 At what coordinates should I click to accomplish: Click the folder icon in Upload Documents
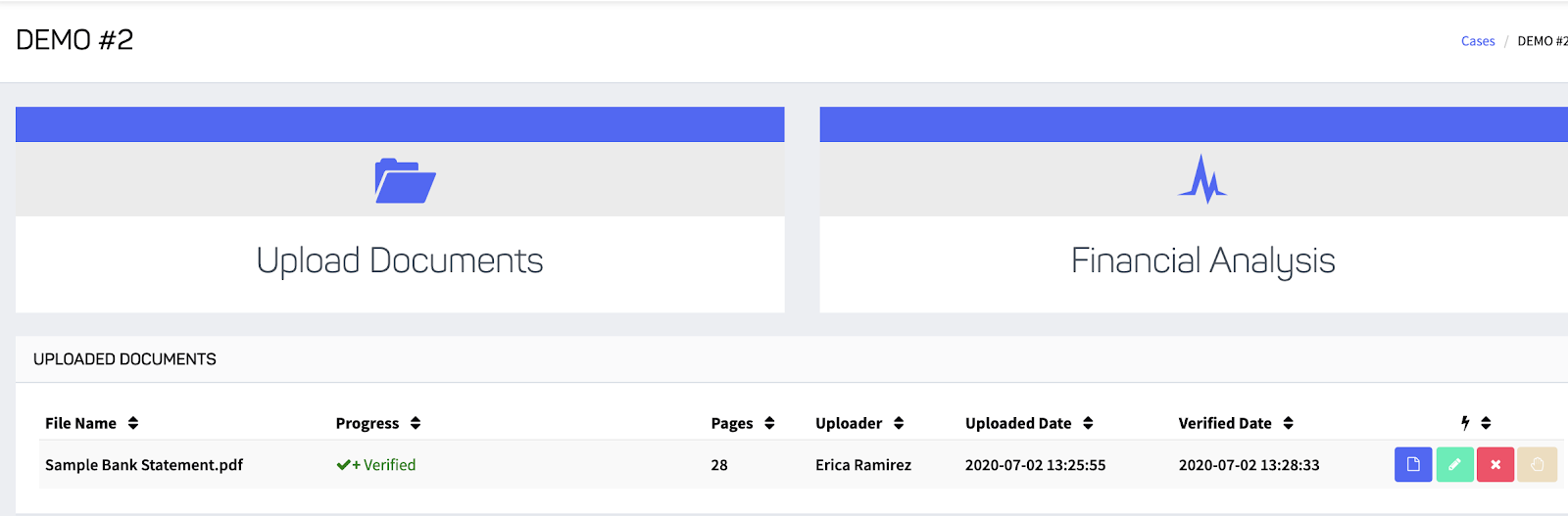pos(405,180)
